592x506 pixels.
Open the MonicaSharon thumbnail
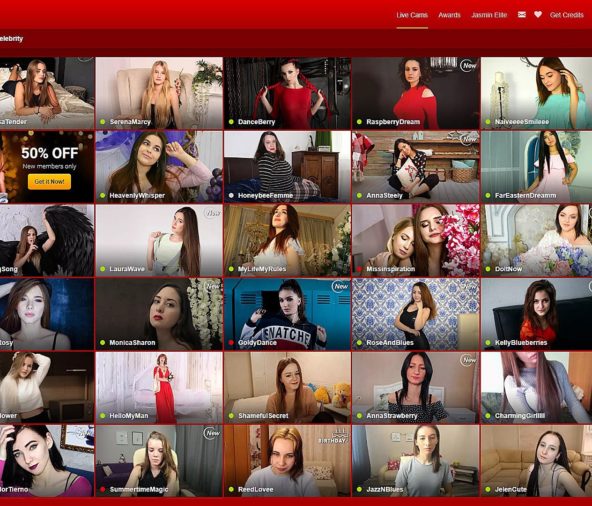point(159,314)
